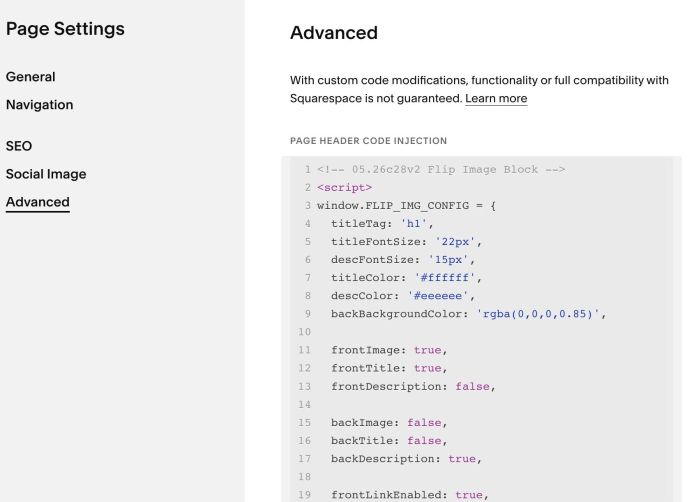Click the HTML comment on line 1
The image size is (700, 502).
pos(441,170)
